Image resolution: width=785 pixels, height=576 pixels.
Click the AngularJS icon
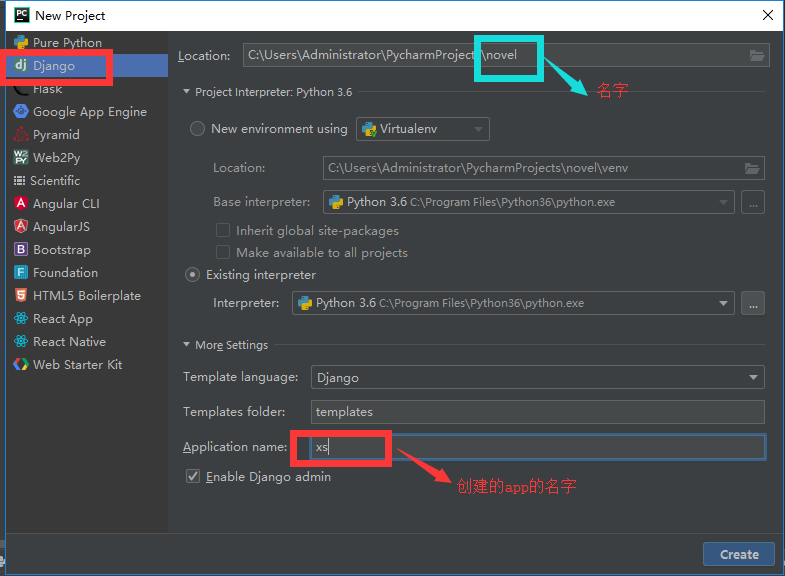[x=21, y=226]
